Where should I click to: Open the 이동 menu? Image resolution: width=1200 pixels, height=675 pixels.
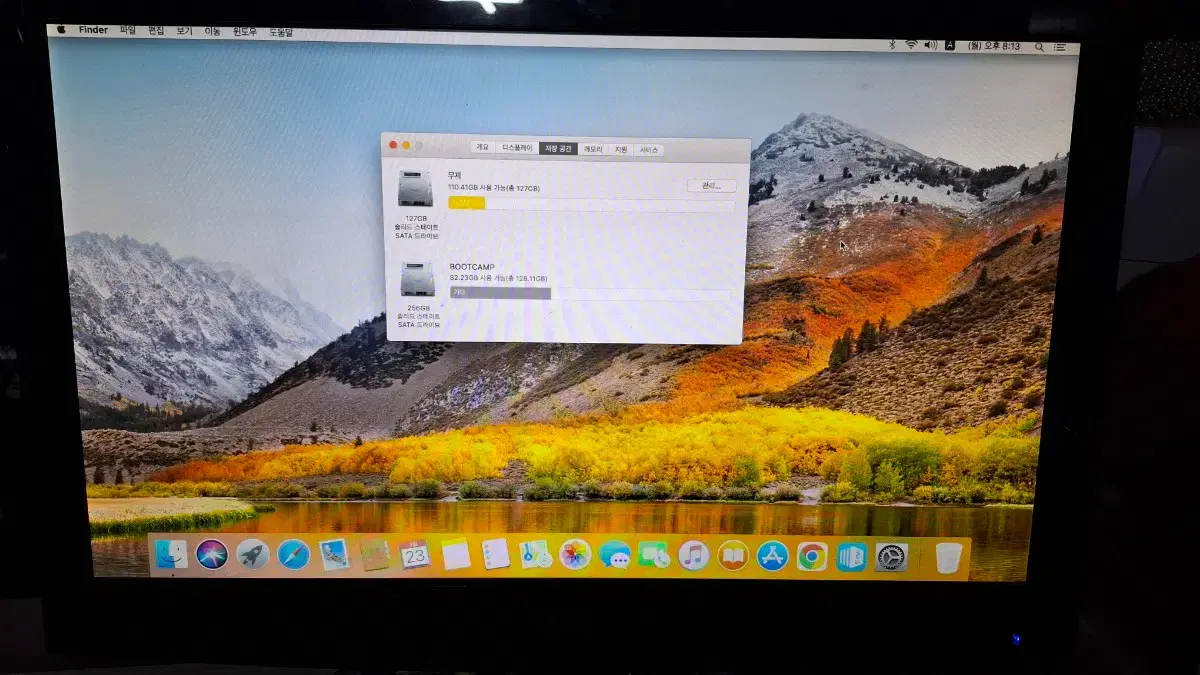click(212, 31)
